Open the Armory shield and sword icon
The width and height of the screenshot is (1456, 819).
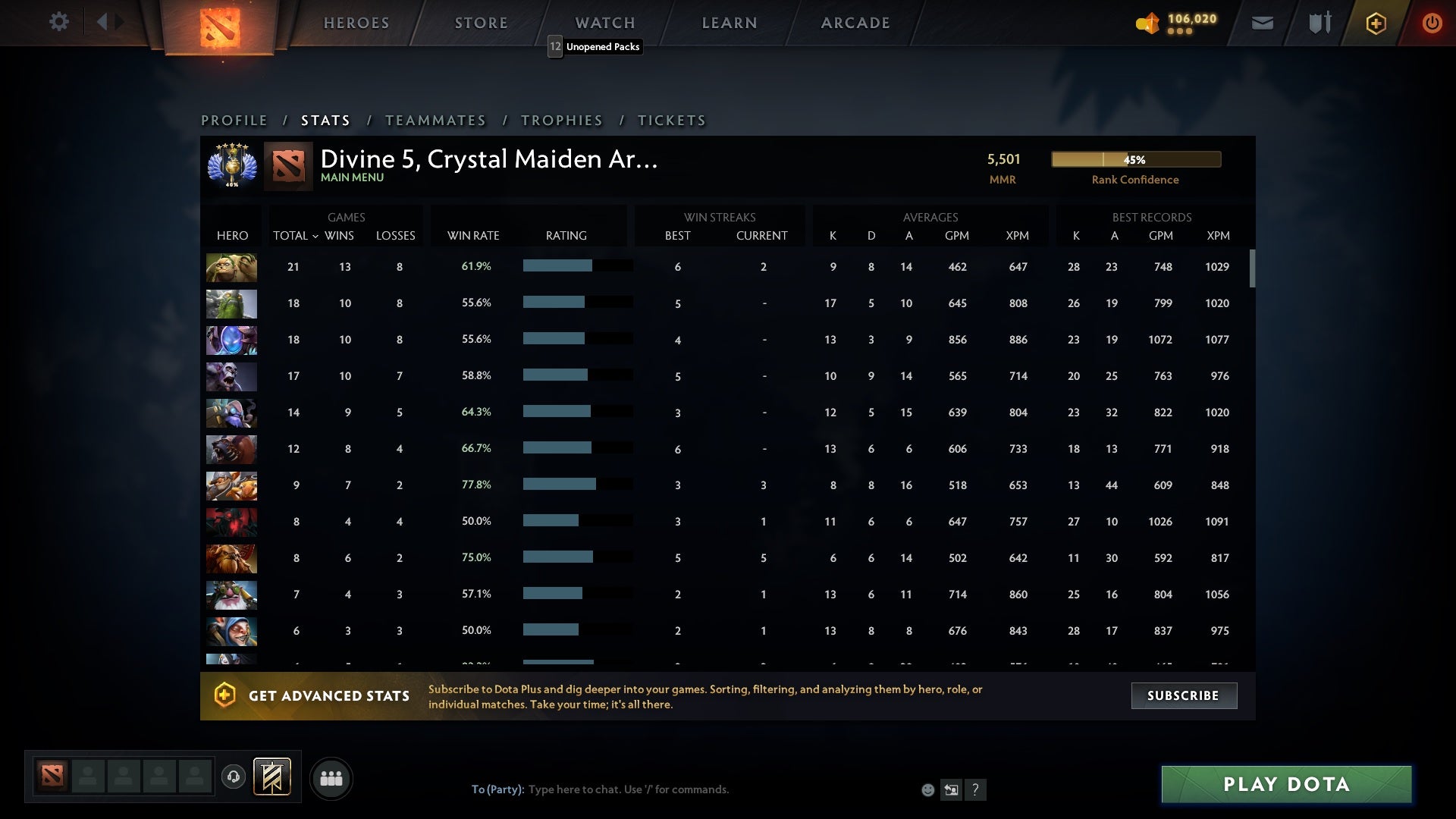(x=1319, y=23)
